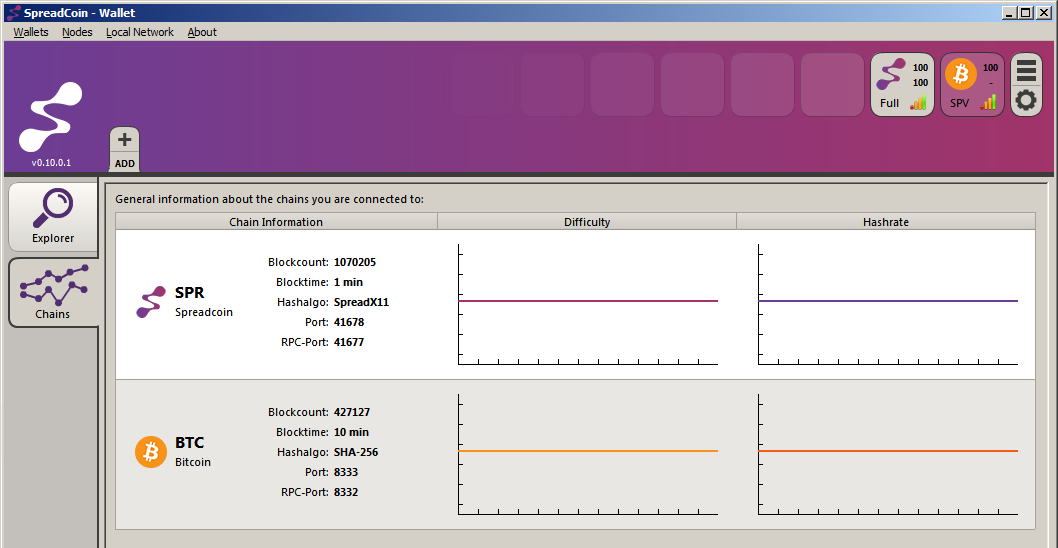Click the version label v0.10.0.1
Image resolution: width=1058 pixels, height=548 pixels.
(51, 163)
